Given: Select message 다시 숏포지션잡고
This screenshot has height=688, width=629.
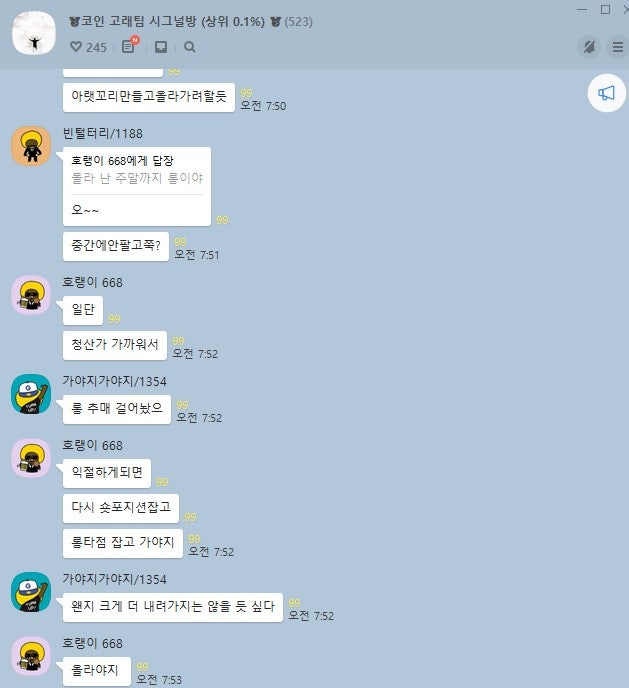Looking at the screenshot, I should (x=121, y=508).
